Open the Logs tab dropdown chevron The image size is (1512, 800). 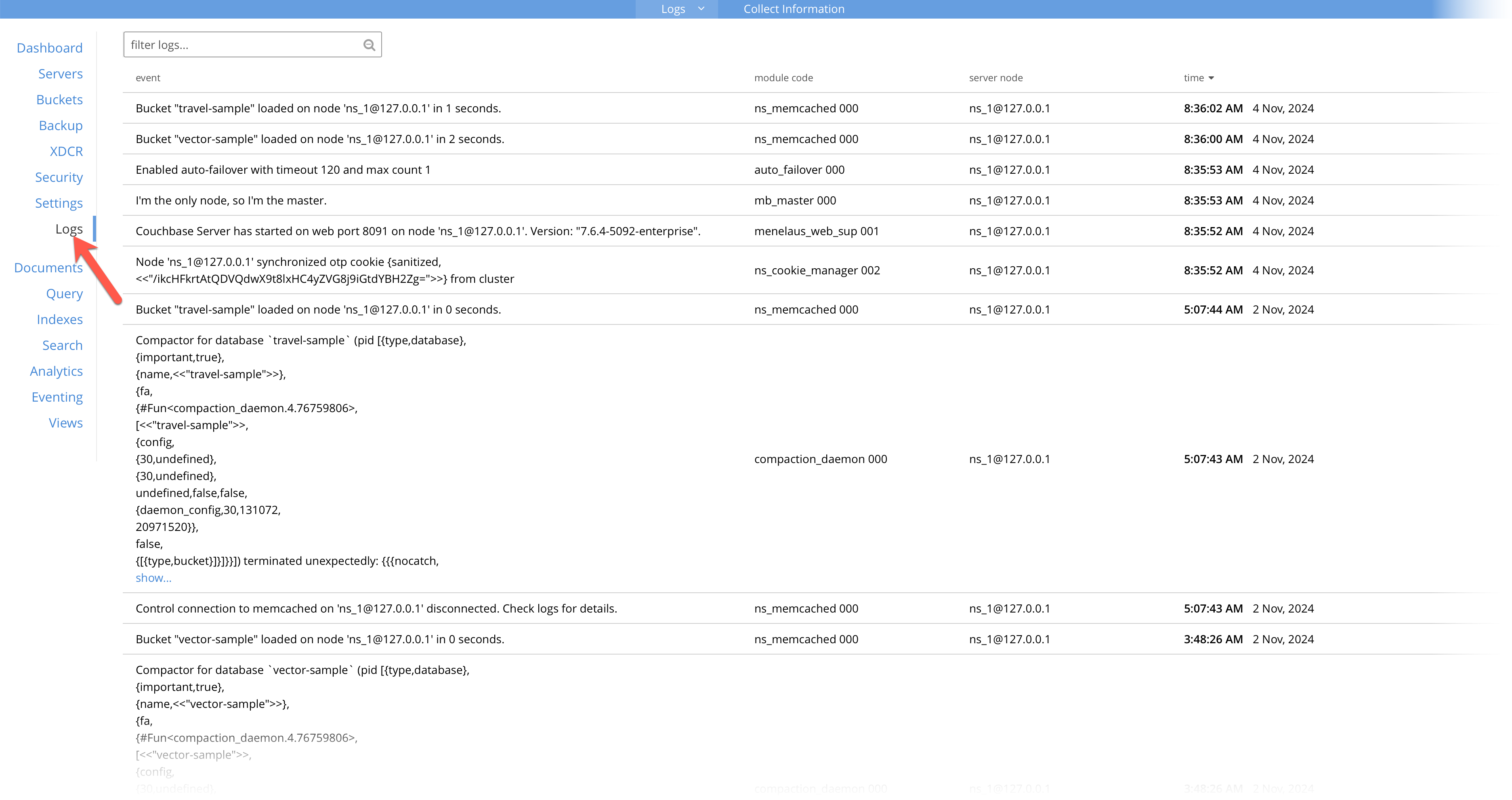coord(701,9)
